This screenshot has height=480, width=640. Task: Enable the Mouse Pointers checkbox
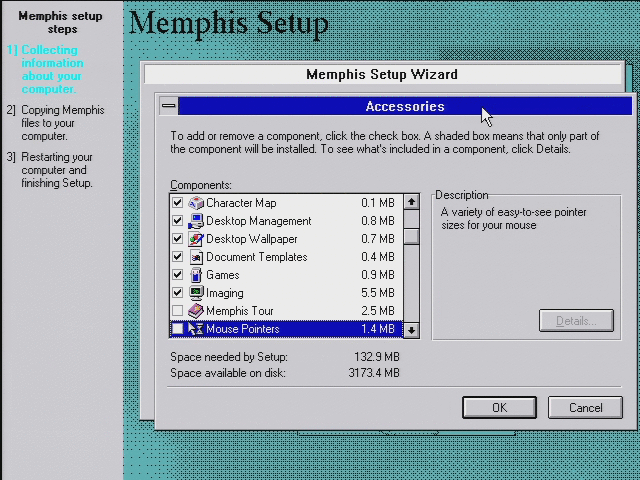(177, 329)
